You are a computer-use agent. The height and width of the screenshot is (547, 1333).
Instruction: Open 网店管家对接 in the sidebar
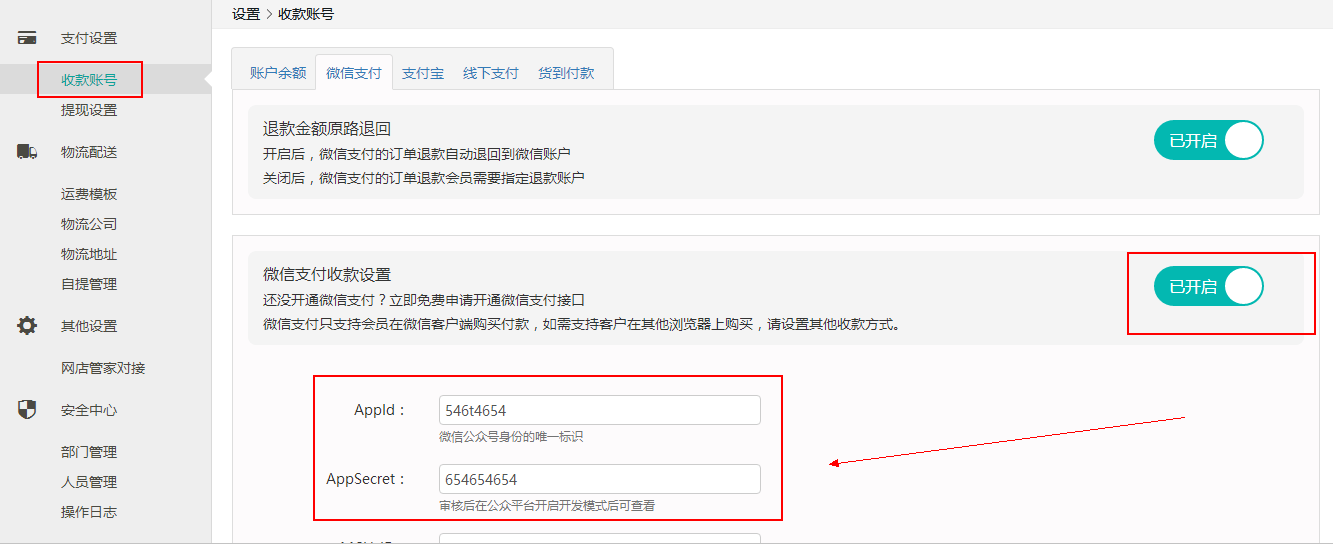click(x=103, y=368)
